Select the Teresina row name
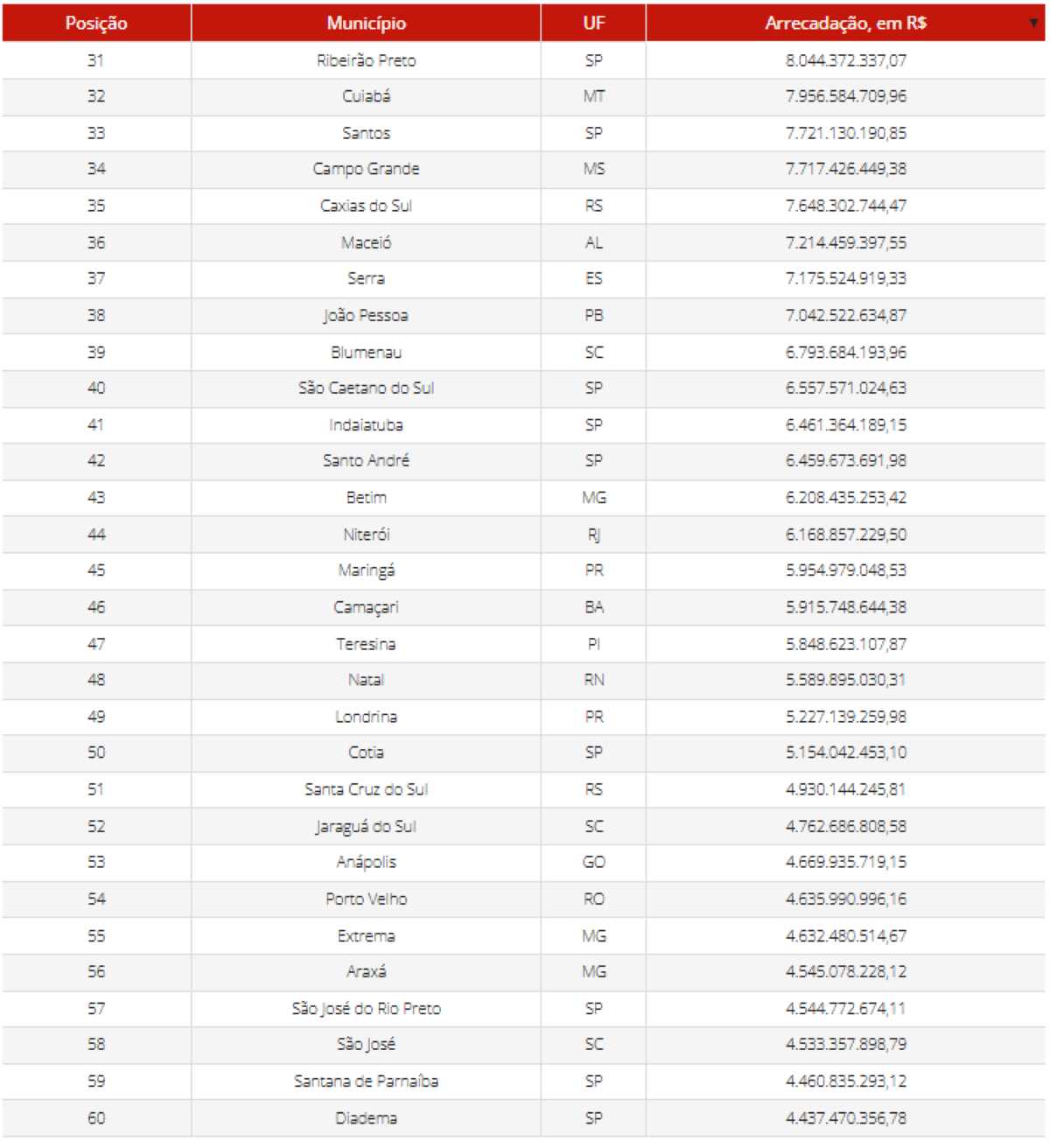Image resolution: width=1050 pixels, height=1148 pixels. tap(366, 644)
